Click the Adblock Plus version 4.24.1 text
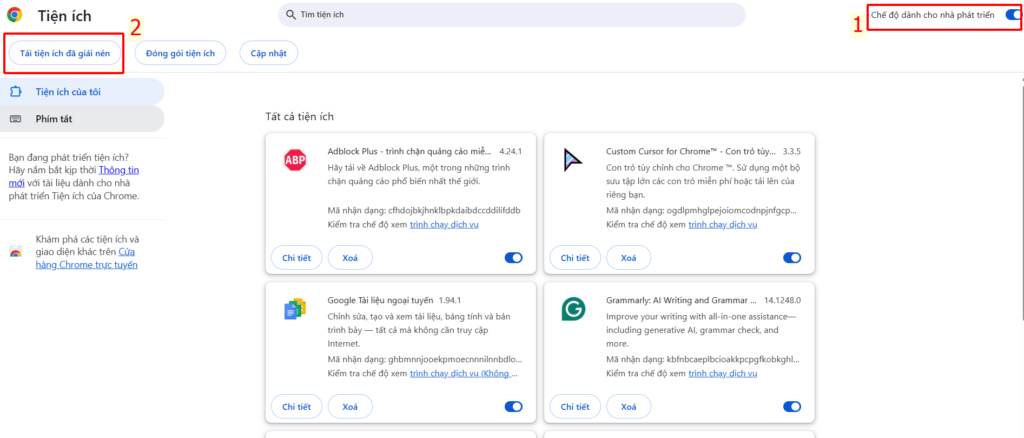 point(511,151)
